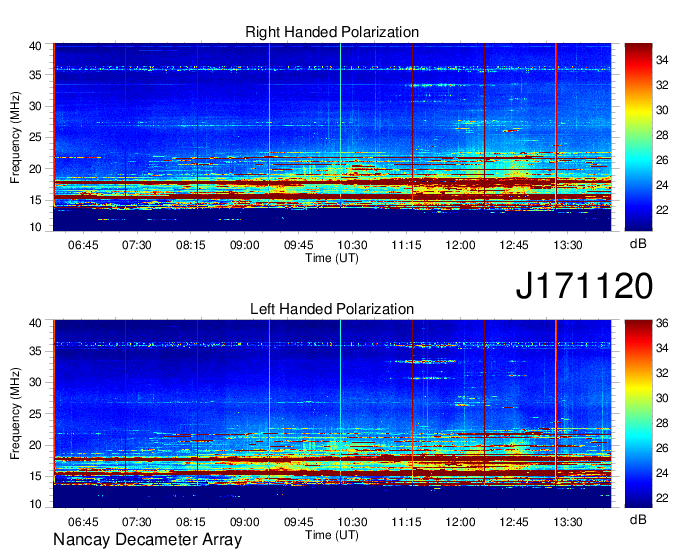Click 15 frequency tick of Right Handed plot
Image resolution: width=680 pixels, height=552 pixels.
tap(35, 200)
